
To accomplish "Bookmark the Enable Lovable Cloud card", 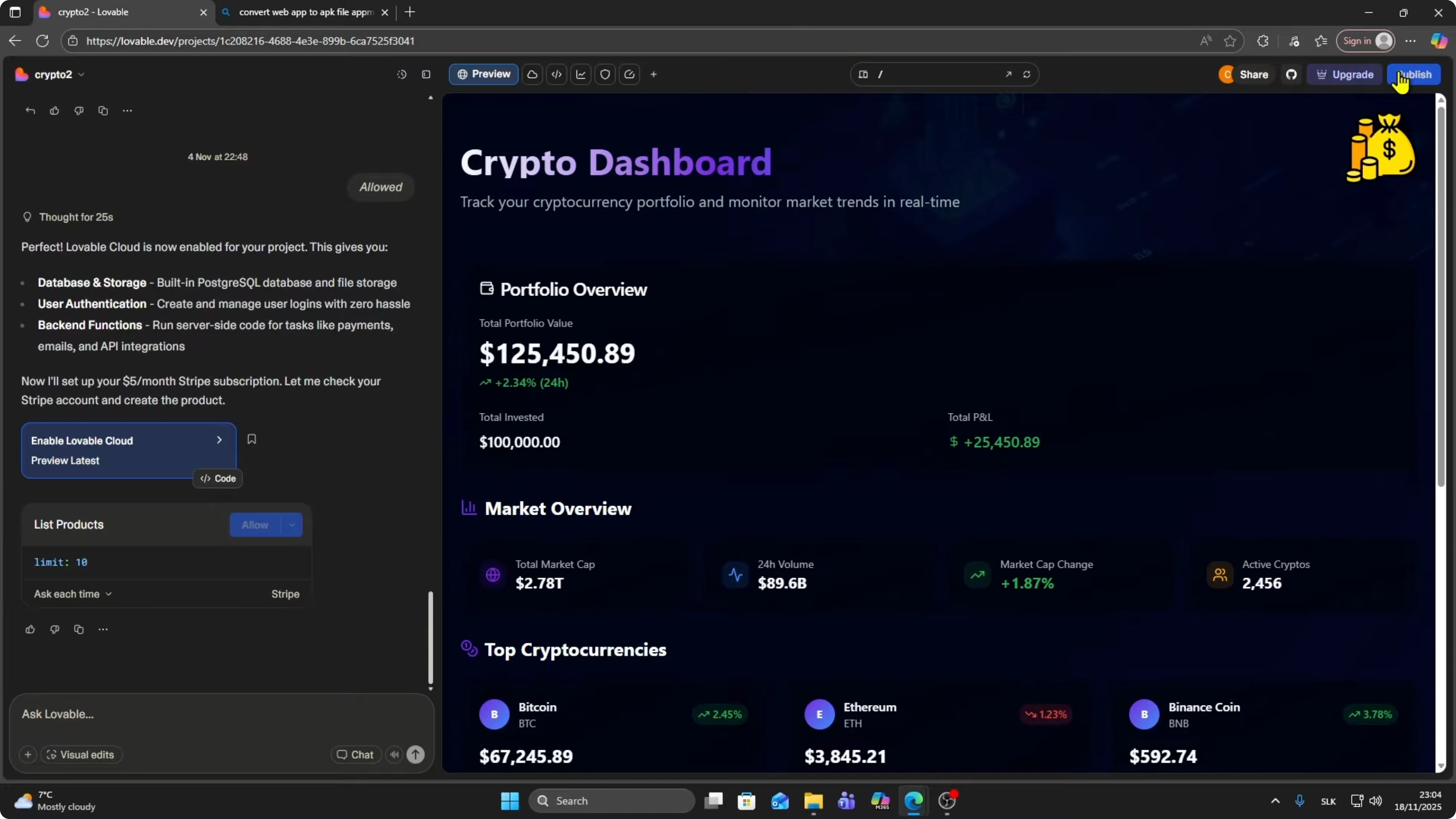I will 252,439.
